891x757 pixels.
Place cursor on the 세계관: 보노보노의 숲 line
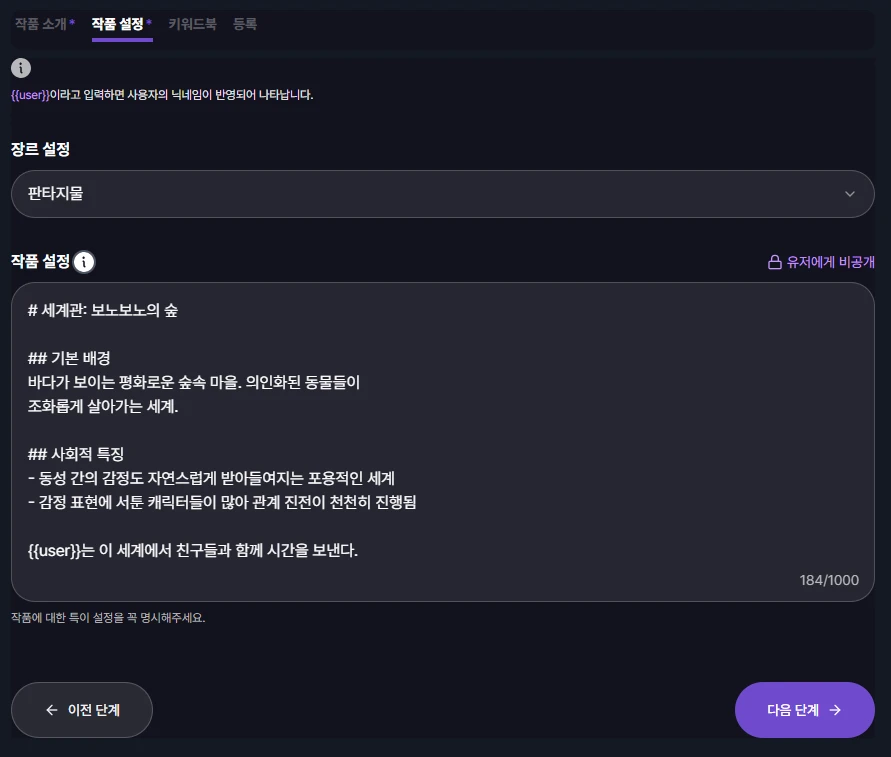tap(103, 310)
